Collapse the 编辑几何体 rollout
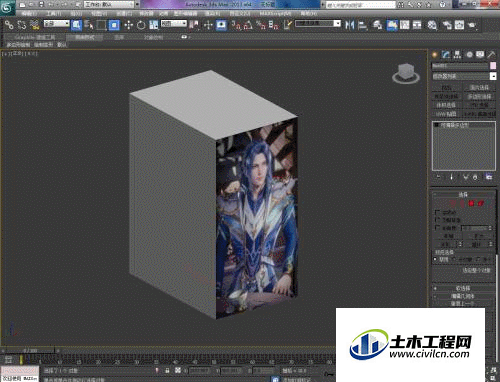500x382 pixels. point(464,296)
